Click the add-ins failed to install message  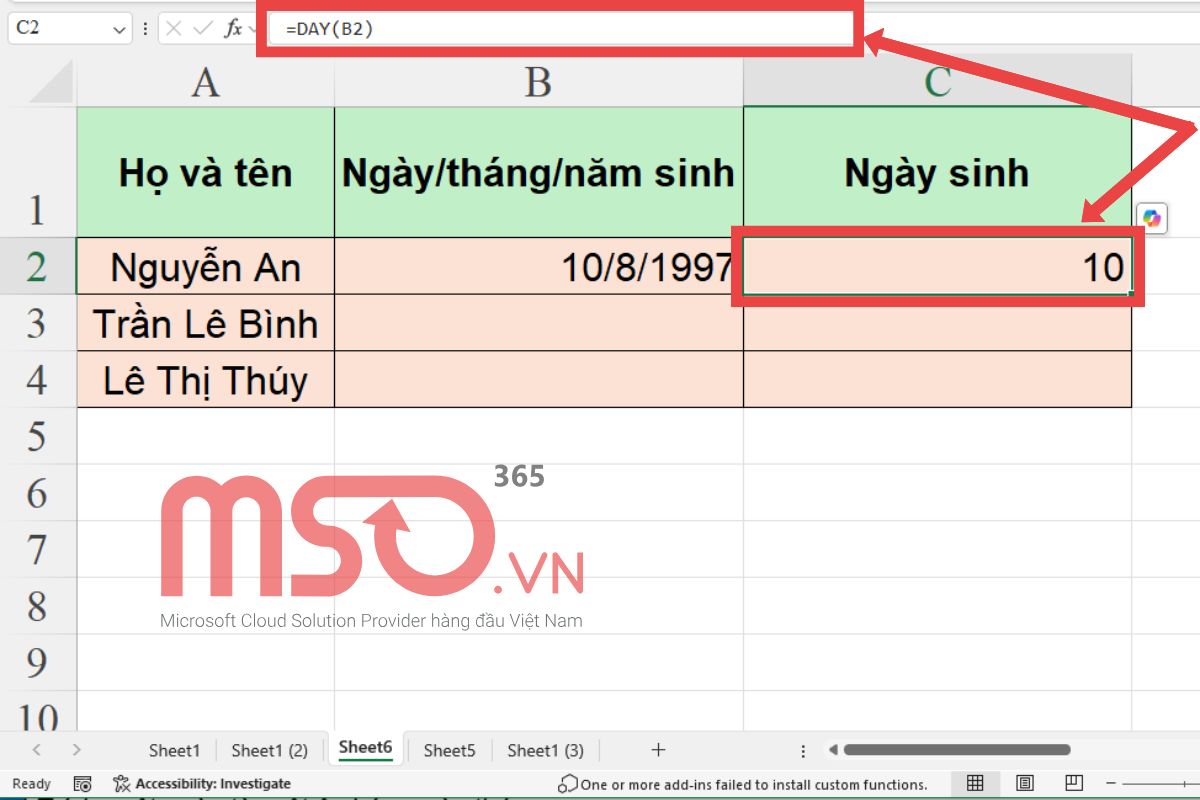click(x=743, y=784)
